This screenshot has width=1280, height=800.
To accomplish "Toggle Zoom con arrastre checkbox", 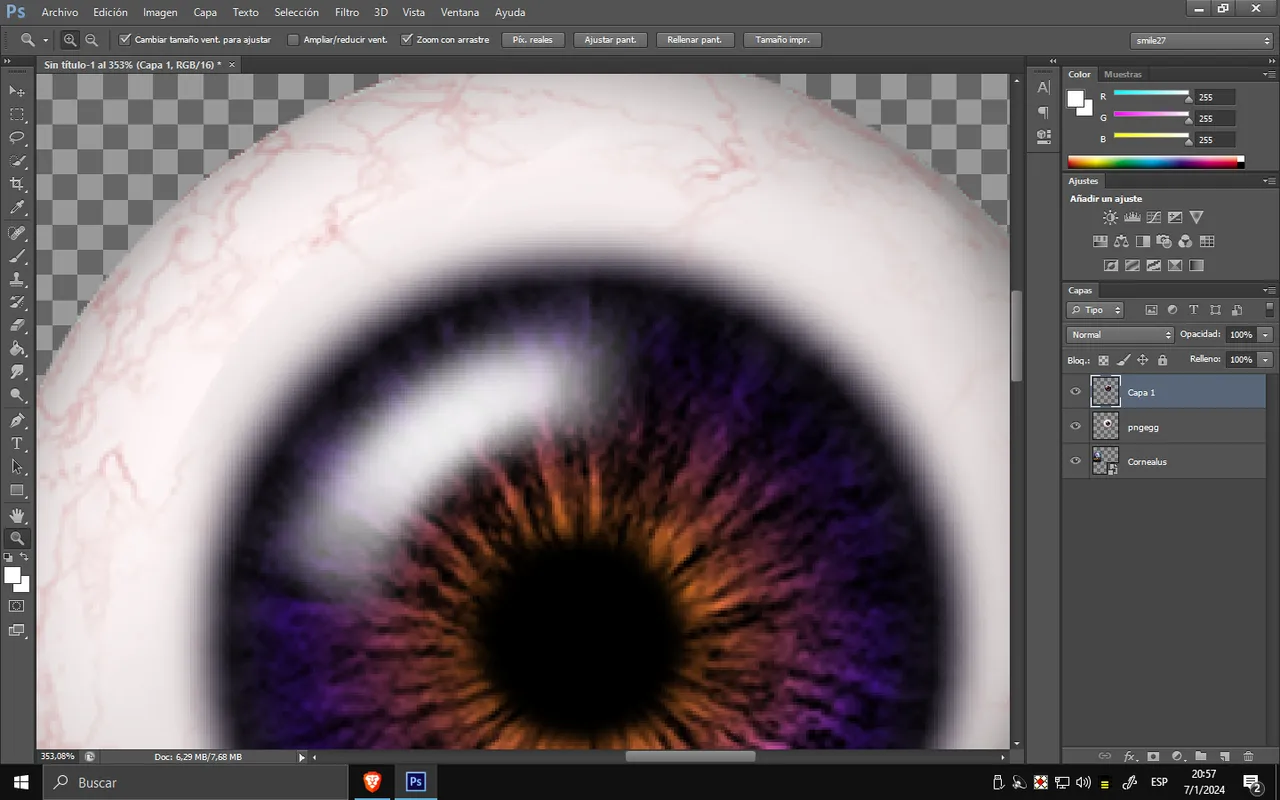I will 407,40.
